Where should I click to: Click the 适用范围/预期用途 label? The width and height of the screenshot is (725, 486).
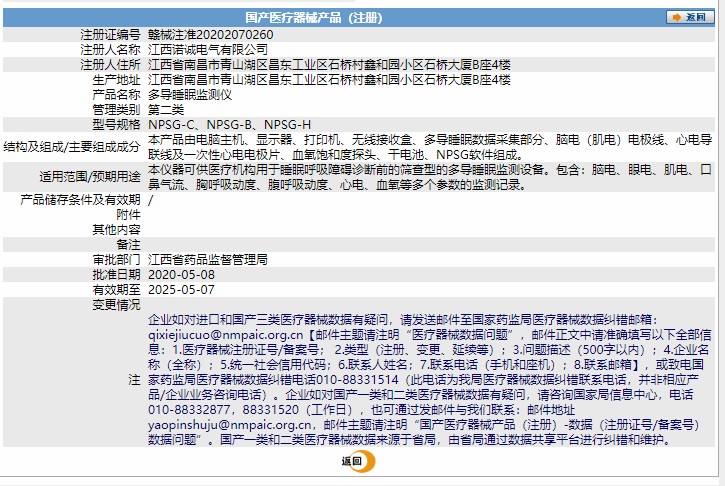[90, 177]
